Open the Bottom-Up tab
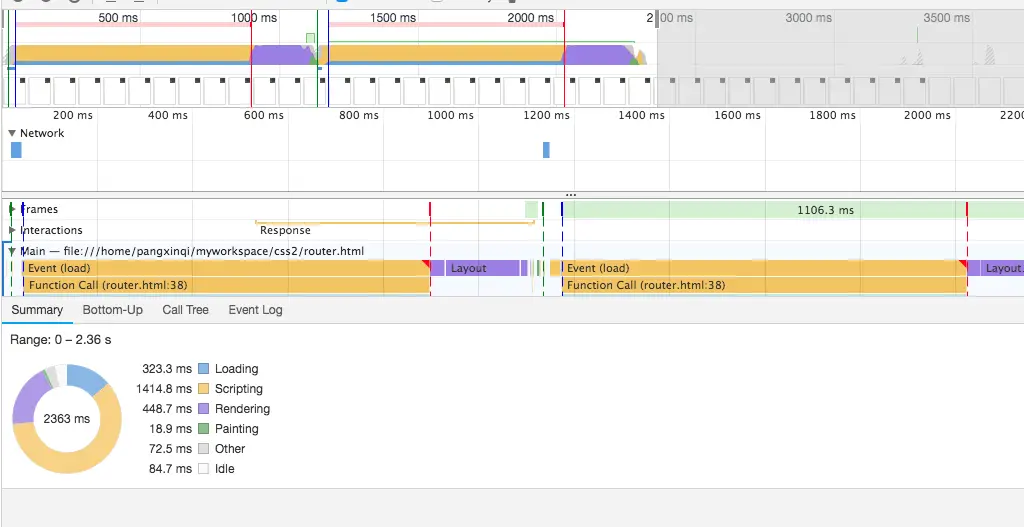This screenshot has height=527, width=1024. click(x=112, y=310)
